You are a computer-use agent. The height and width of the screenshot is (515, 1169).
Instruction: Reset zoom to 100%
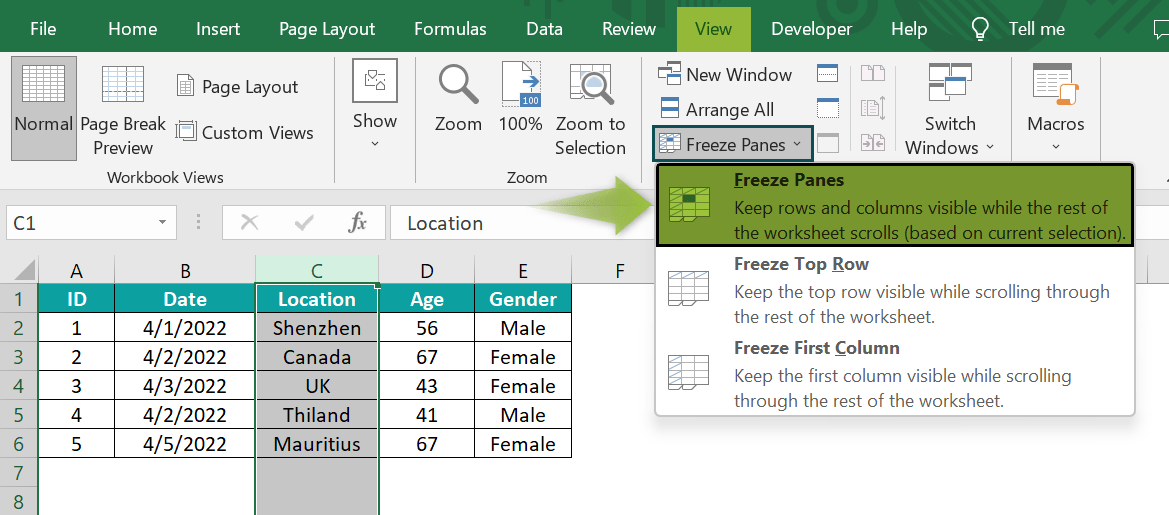(x=520, y=99)
